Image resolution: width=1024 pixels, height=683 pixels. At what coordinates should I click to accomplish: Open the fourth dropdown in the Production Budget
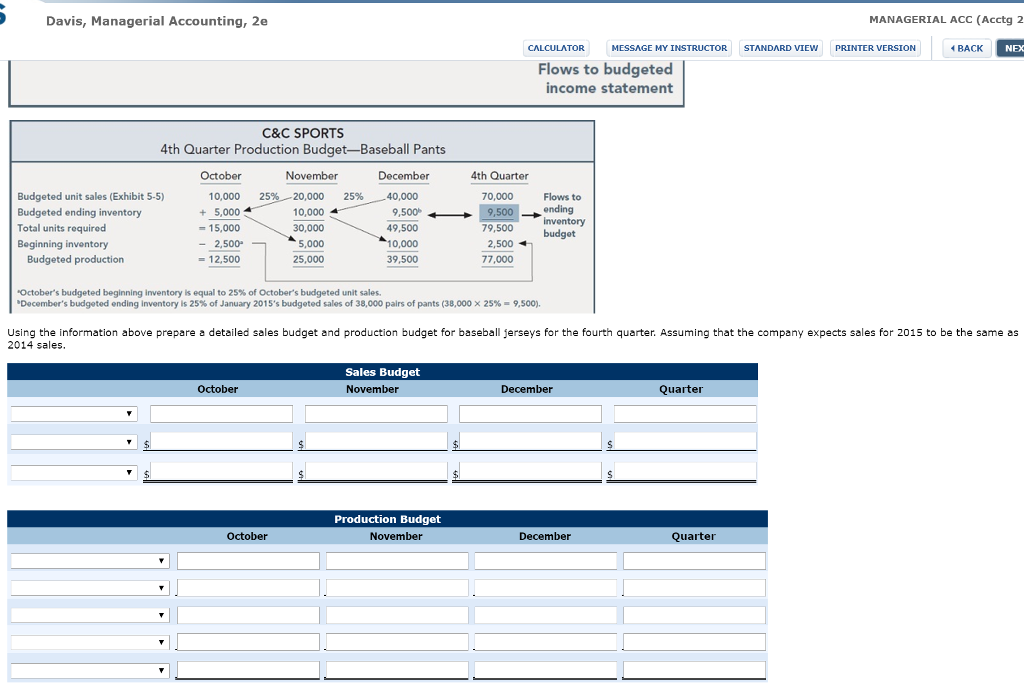click(88, 641)
